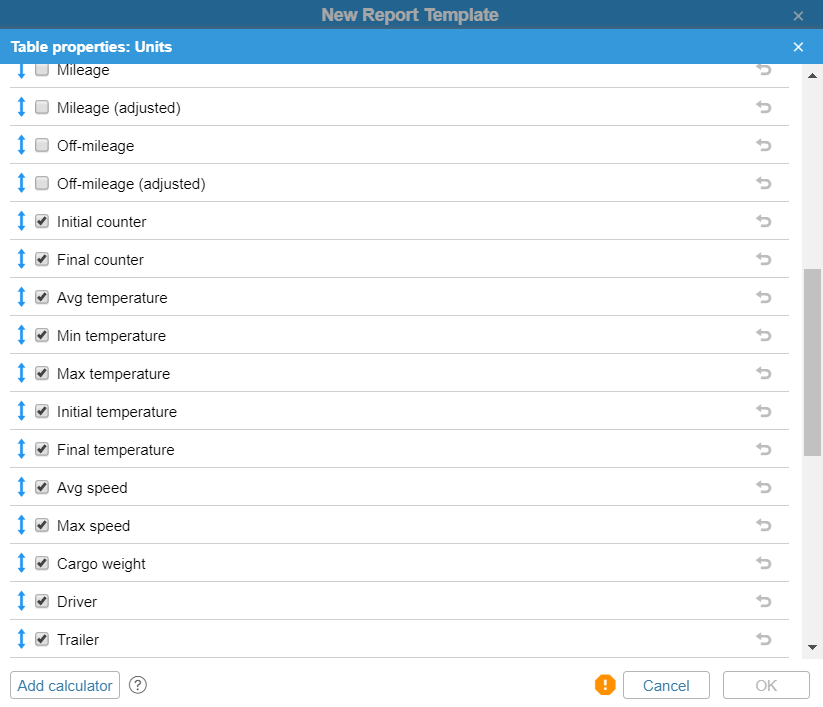This screenshot has width=823, height=707.
Task: Click the Add calculator button
Action: coord(64,685)
